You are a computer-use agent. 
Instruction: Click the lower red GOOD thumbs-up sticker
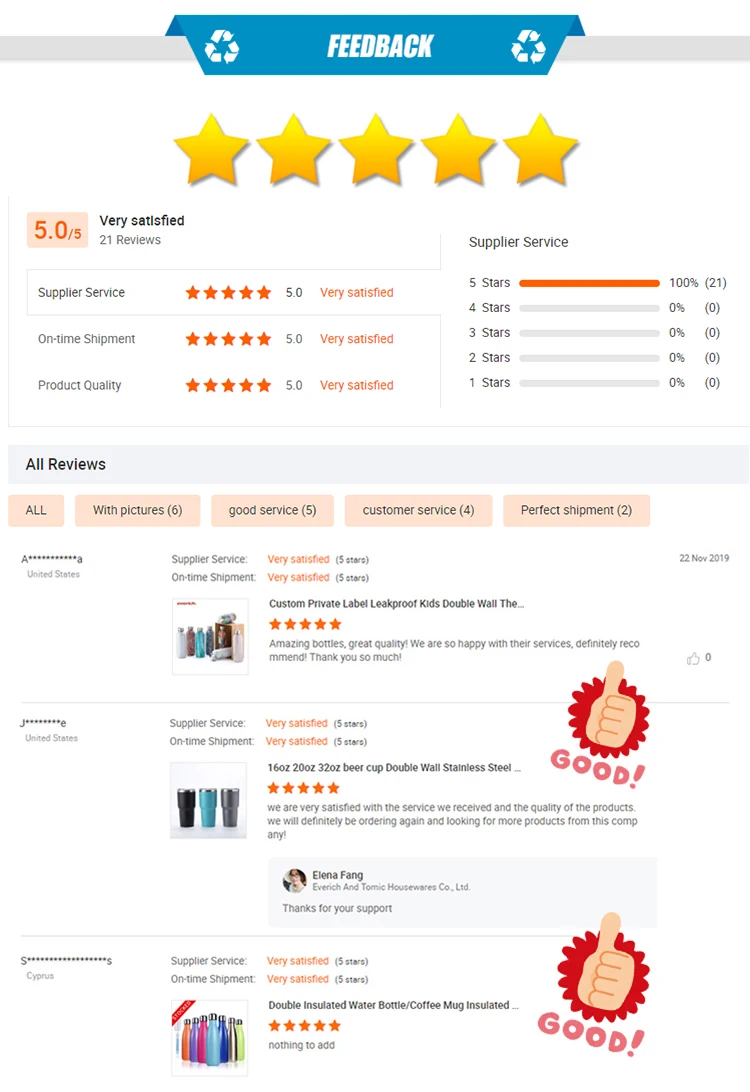click(596, 984)
